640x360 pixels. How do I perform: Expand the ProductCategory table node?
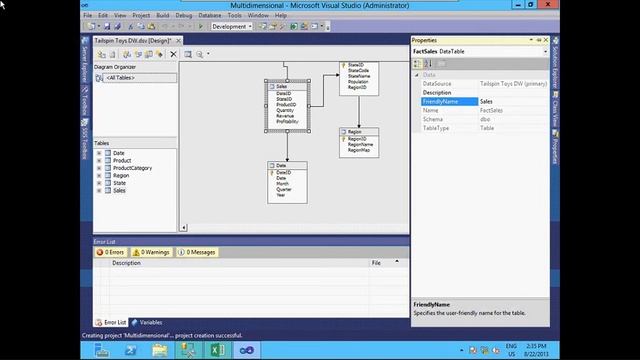coord(99,168)
